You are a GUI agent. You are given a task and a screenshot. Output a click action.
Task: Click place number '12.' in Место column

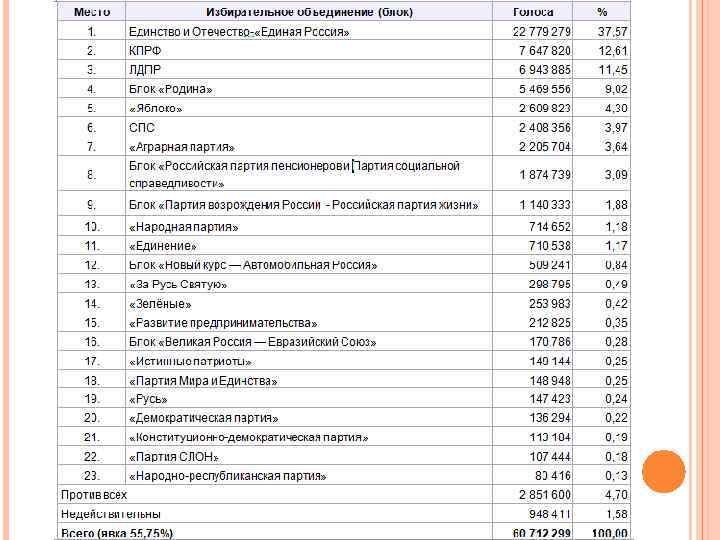(92, 265)
